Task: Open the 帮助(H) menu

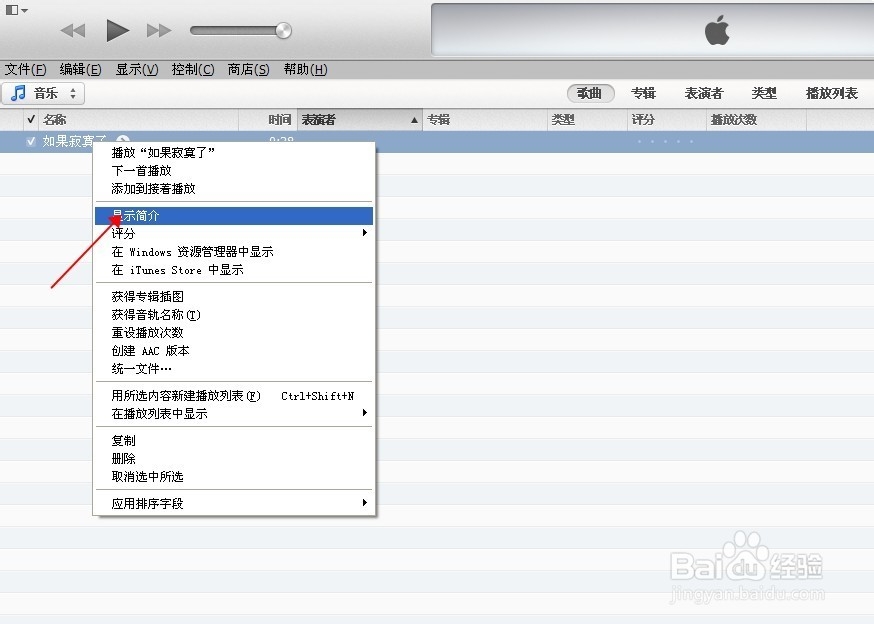Action: click(x=305, y=70)
